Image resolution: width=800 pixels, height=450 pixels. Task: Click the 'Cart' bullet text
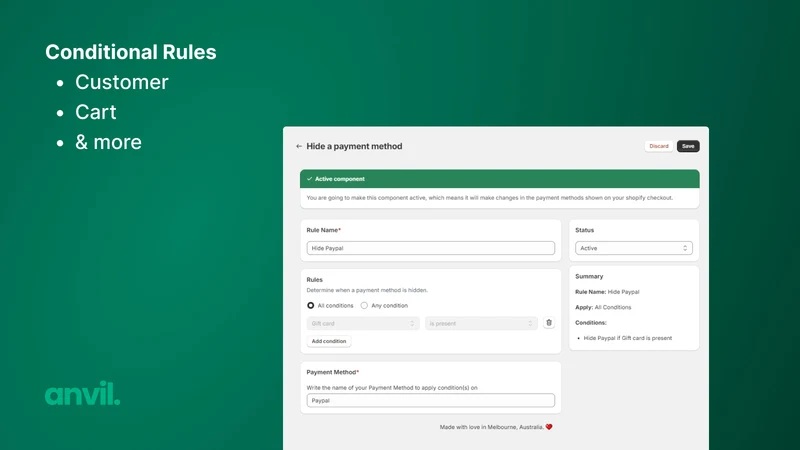[x=95, y=112]
